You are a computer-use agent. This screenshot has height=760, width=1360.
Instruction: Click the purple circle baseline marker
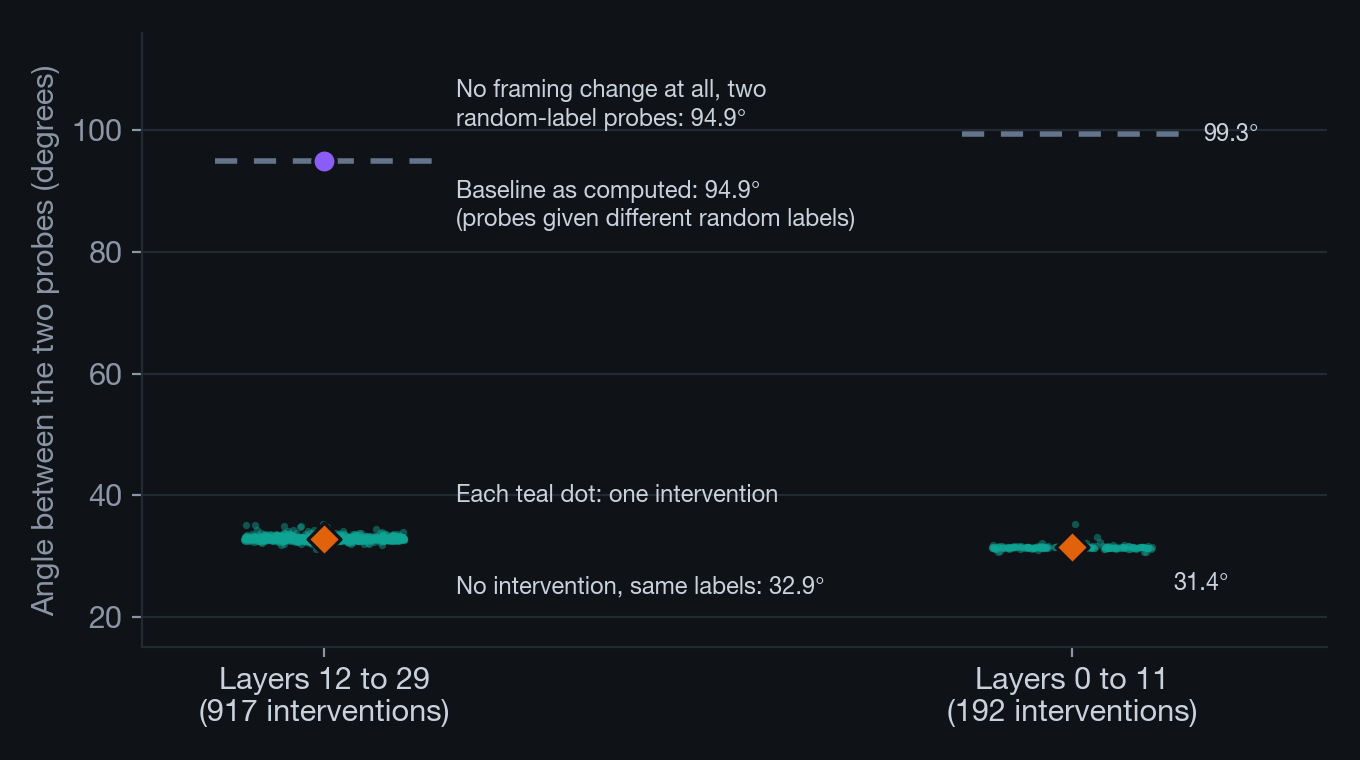tap(324, 161)
